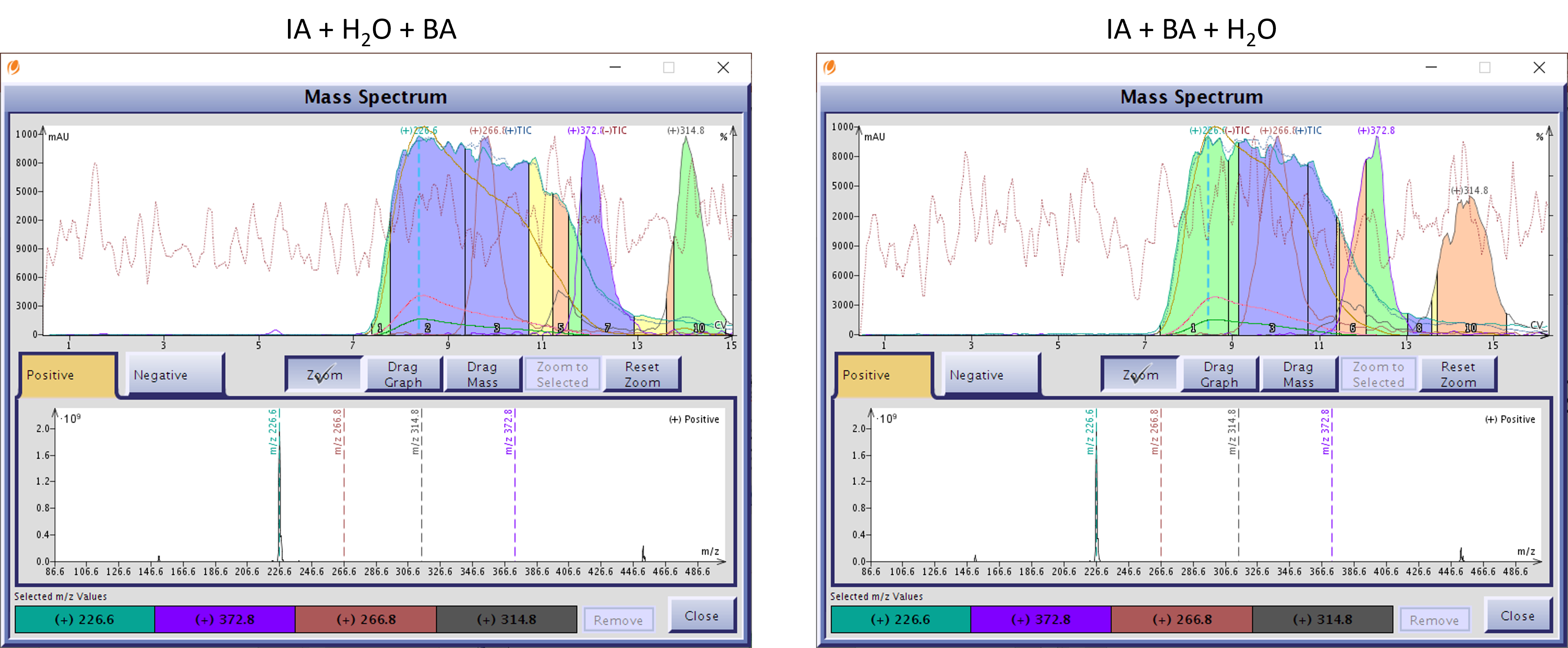
Task: Click (+)314.8 trace label in left chromatogram
Action: [686, 130]
